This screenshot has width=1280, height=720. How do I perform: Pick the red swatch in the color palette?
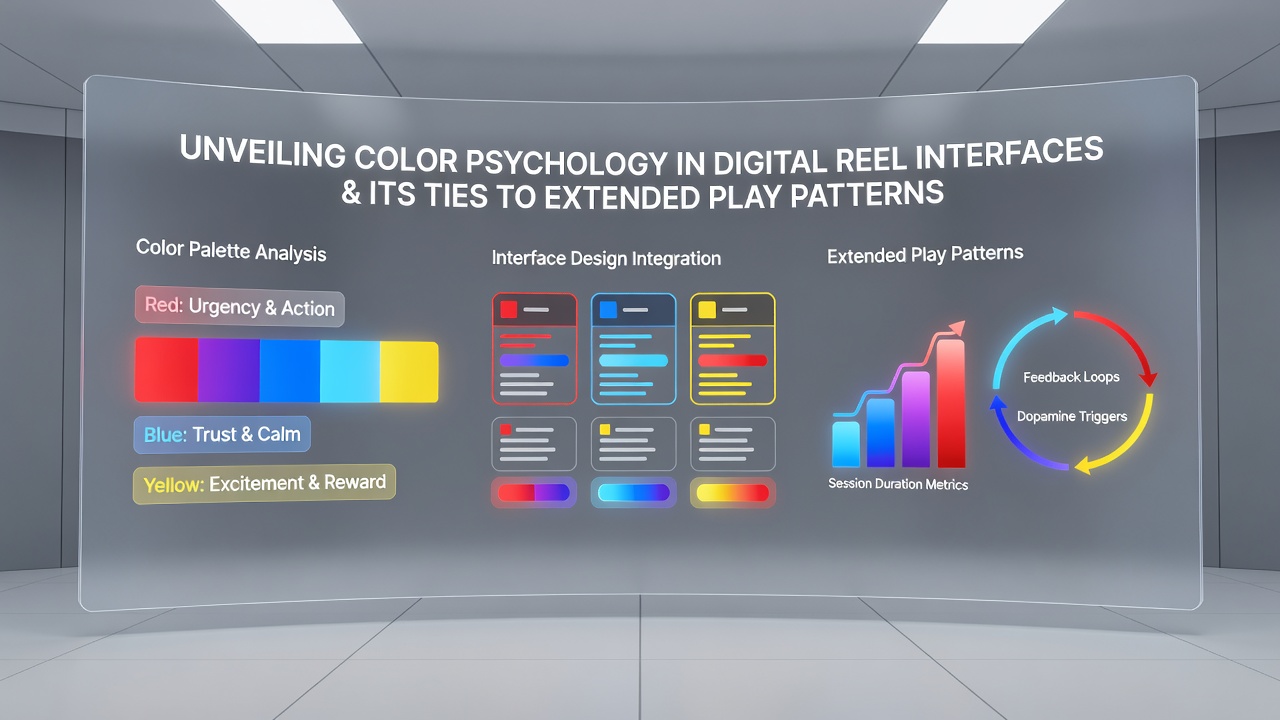[x=167, y=370]
